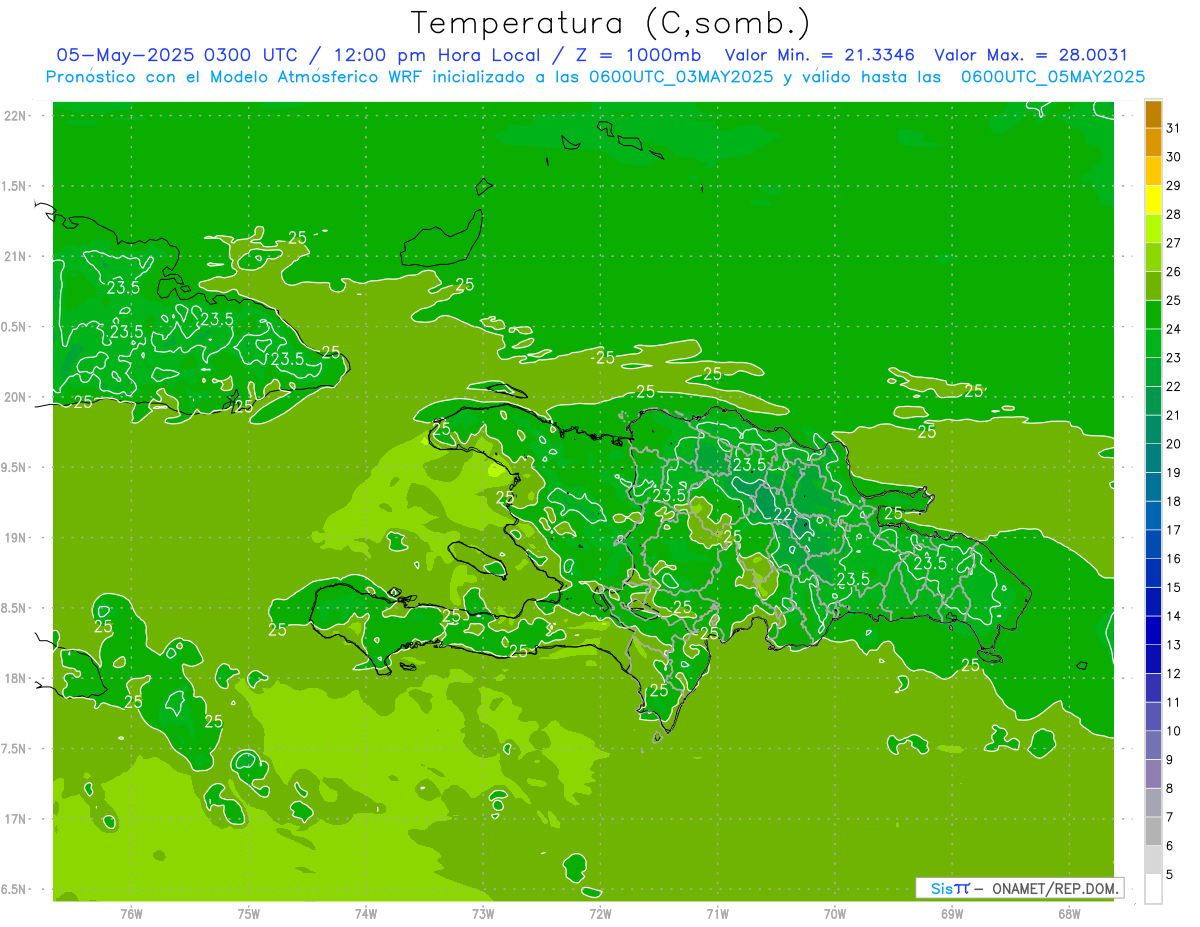The height and width of the screenshot is (927, 1200).
Task: Click the "12:00 pm Hora Local" text
Action: [x=439, y=55]
